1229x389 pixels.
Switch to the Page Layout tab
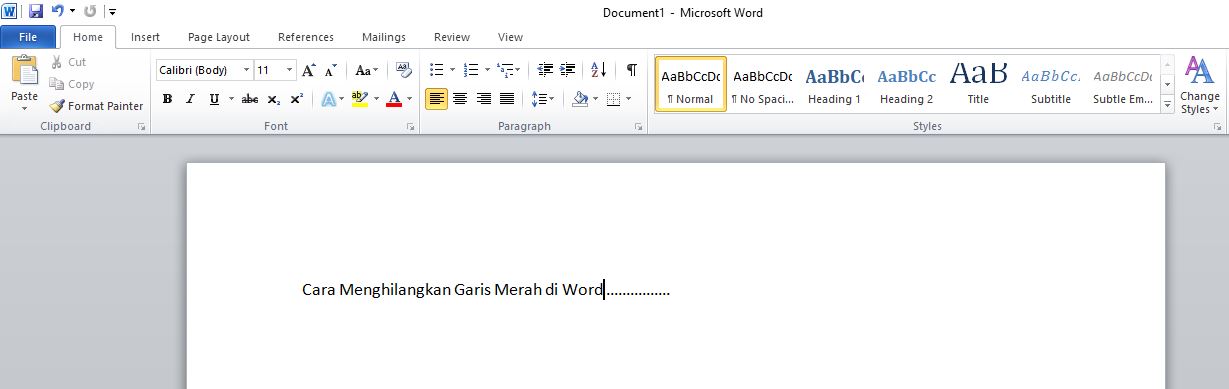pos(219,37)
